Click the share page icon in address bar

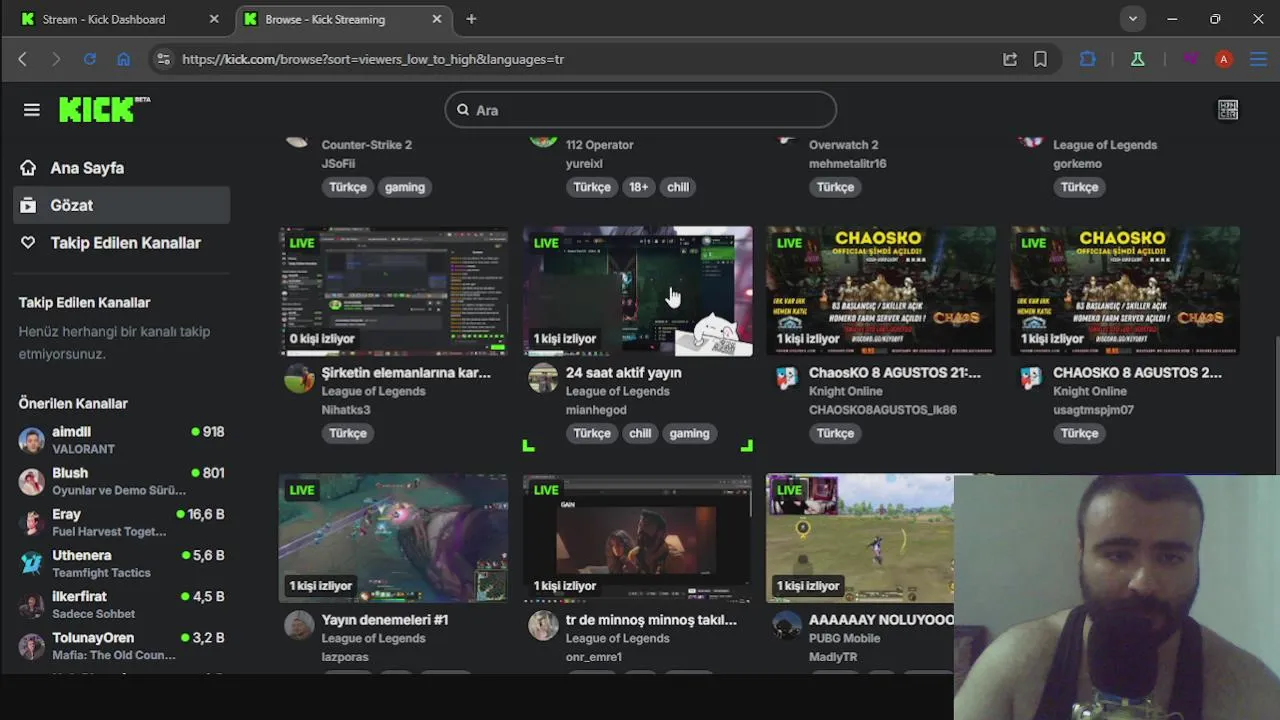pyautogui.click(x=1010, y=59)
